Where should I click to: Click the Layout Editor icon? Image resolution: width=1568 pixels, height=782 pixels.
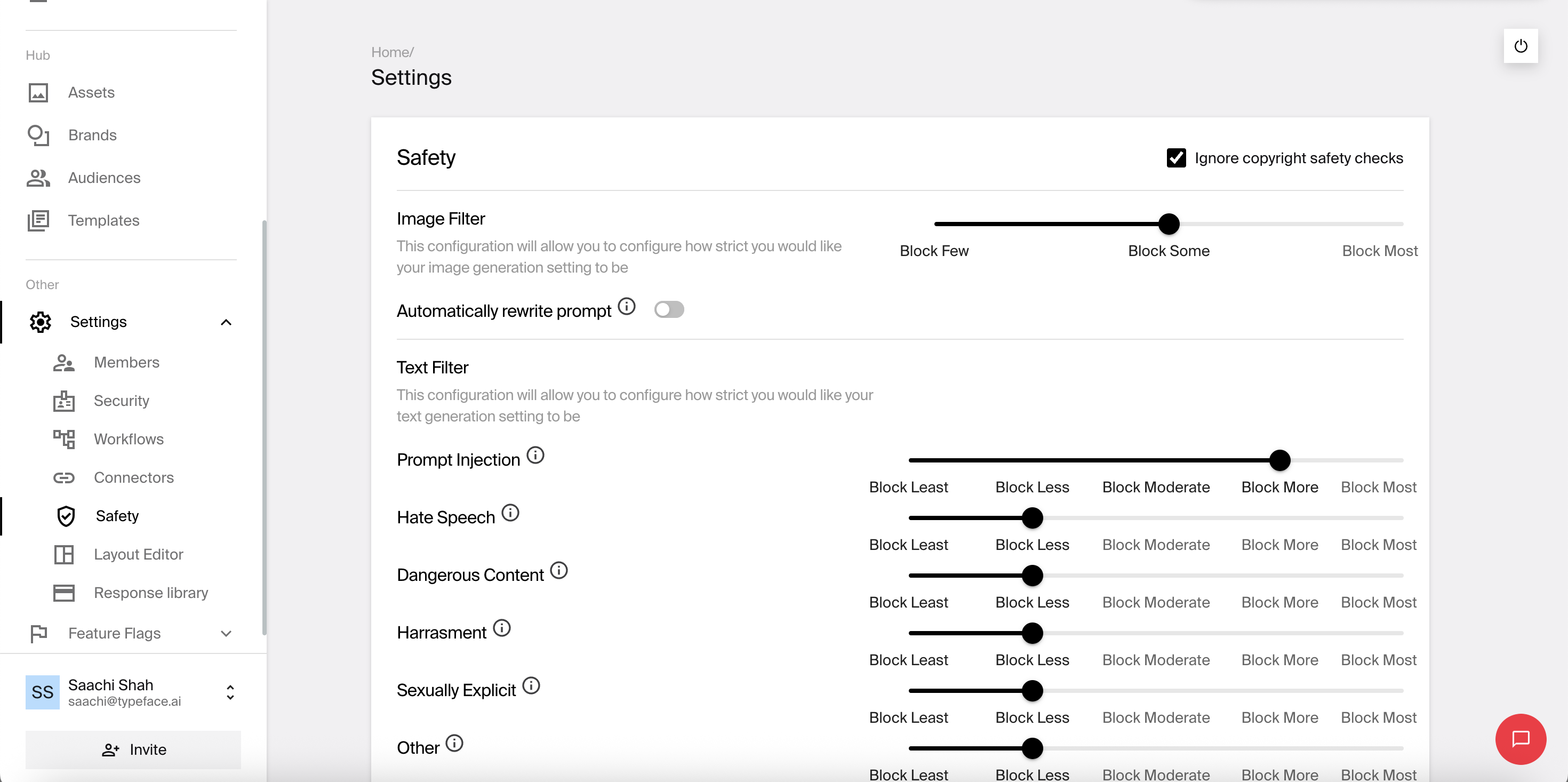(x=64, y=554)
